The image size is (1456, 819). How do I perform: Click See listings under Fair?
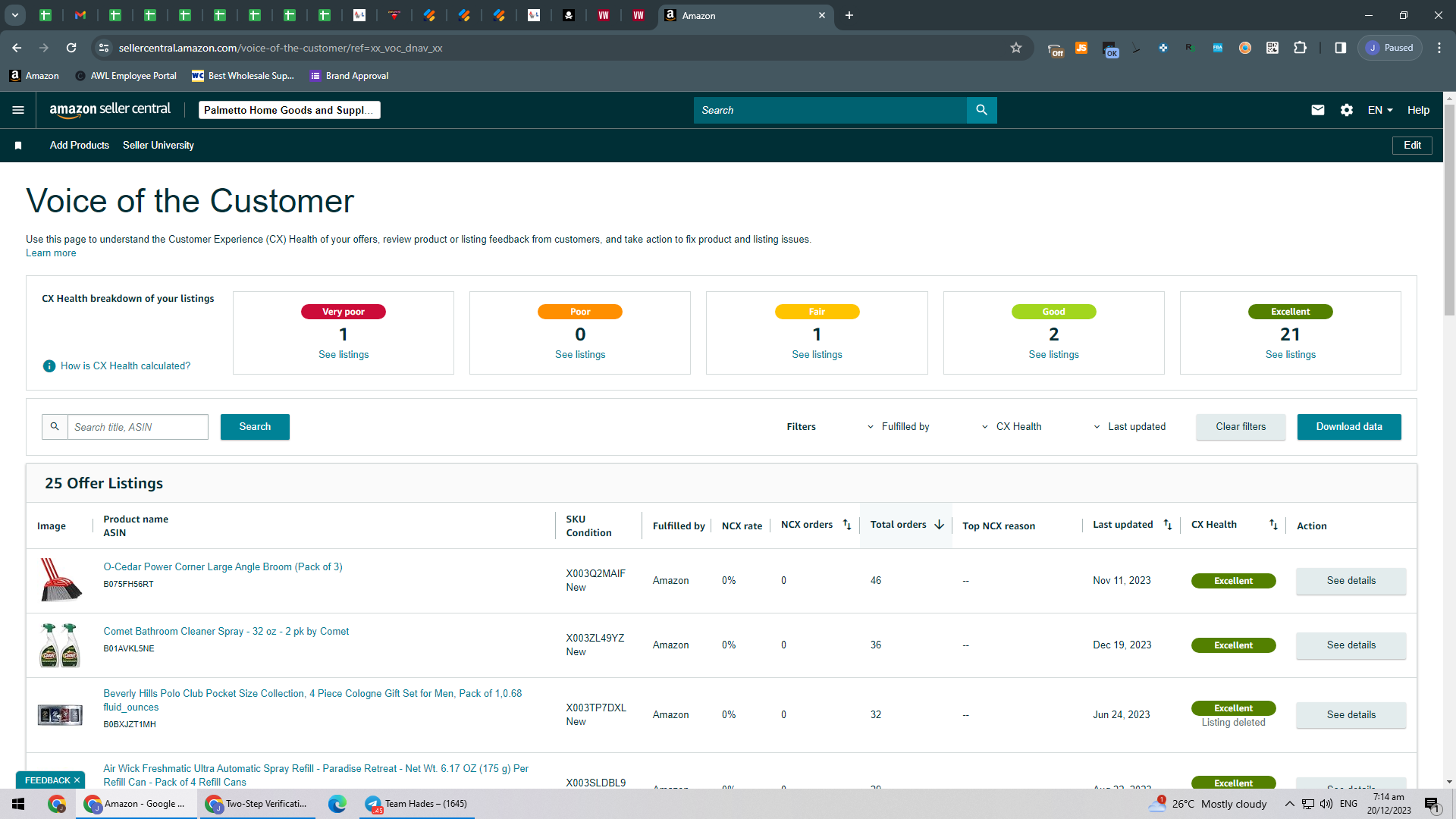click(817, 355)
